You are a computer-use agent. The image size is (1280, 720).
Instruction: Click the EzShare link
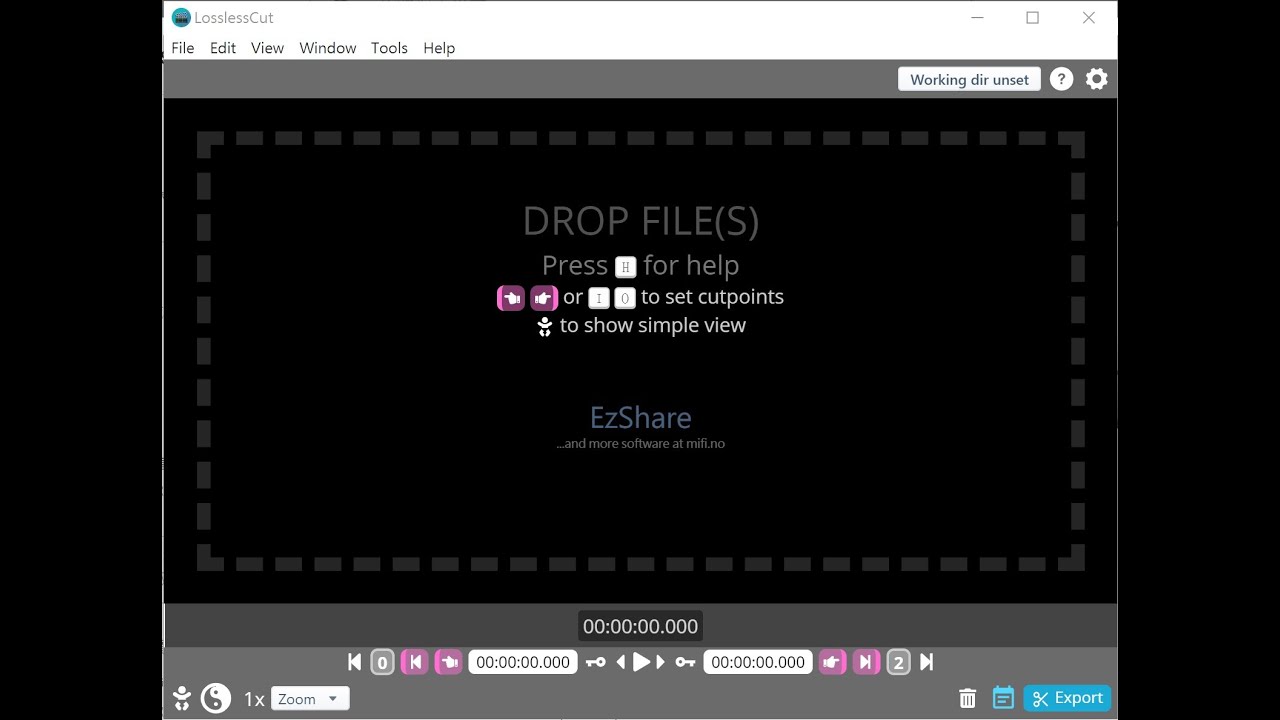(640, 417)
